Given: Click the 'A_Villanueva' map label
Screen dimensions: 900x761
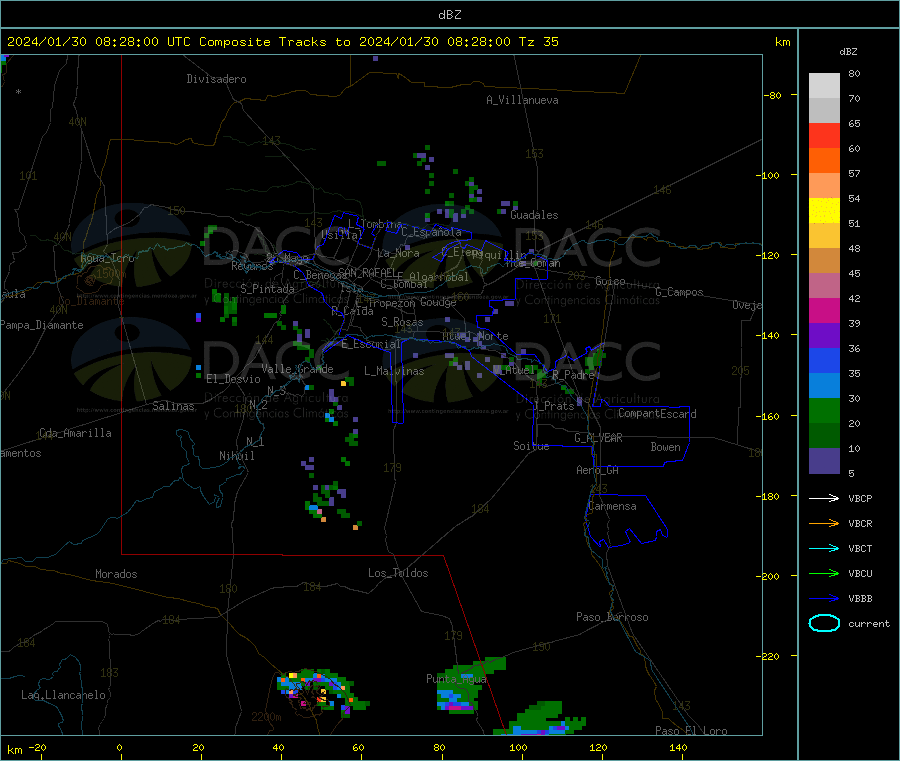Looking at the screenshot, I should point(522,100).
